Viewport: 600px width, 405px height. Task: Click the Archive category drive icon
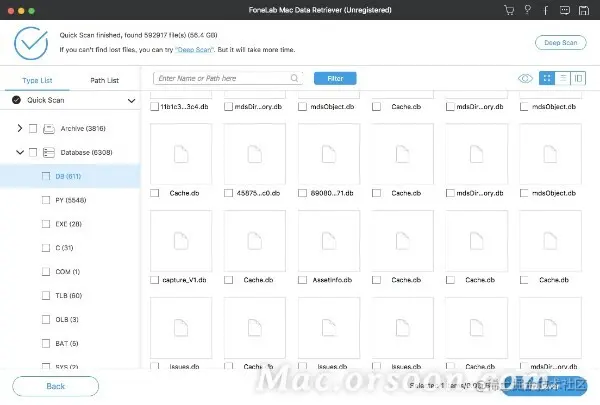[49, 129]
